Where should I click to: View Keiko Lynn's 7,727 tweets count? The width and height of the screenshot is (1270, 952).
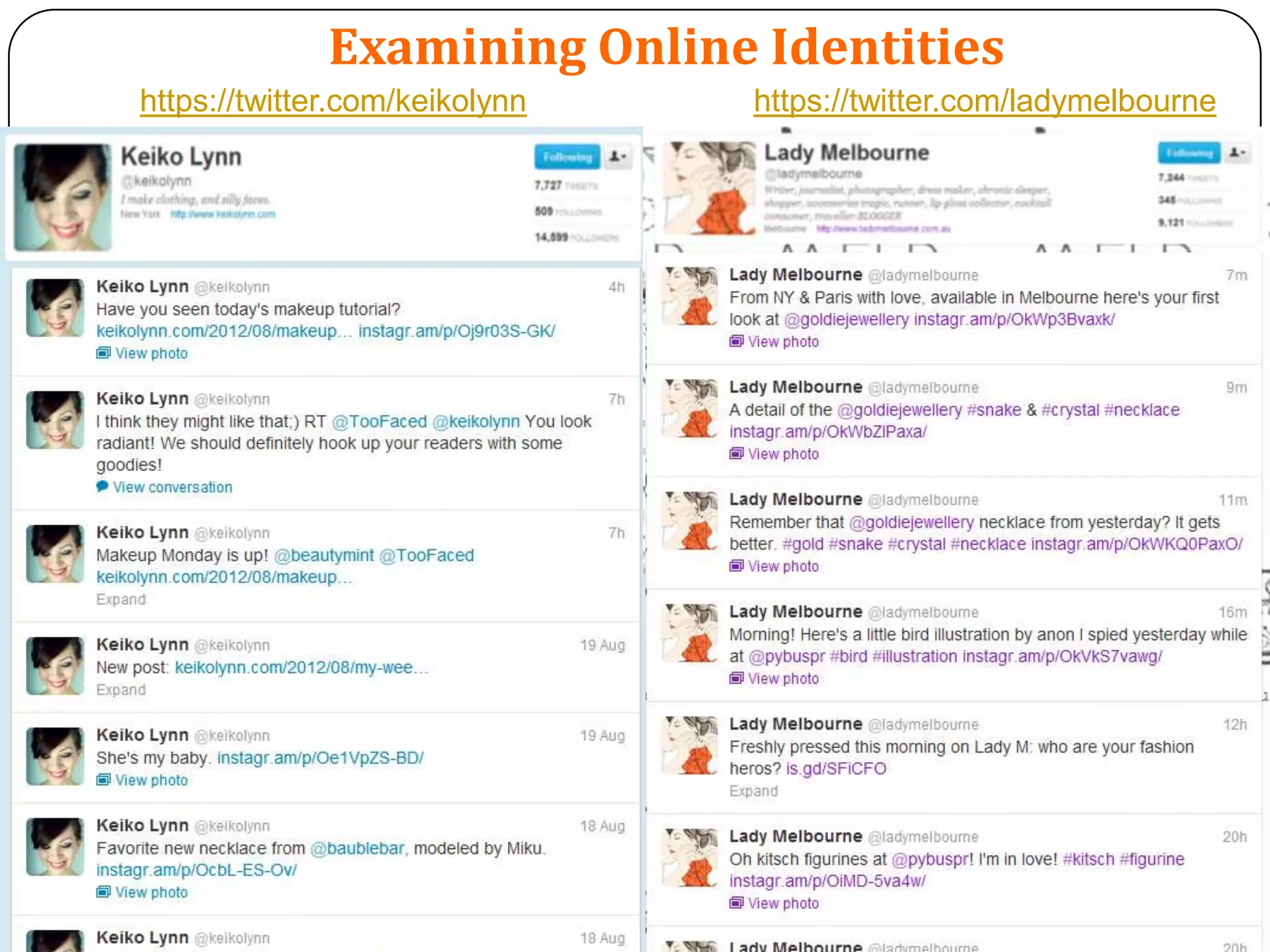[x=566, y=185]
